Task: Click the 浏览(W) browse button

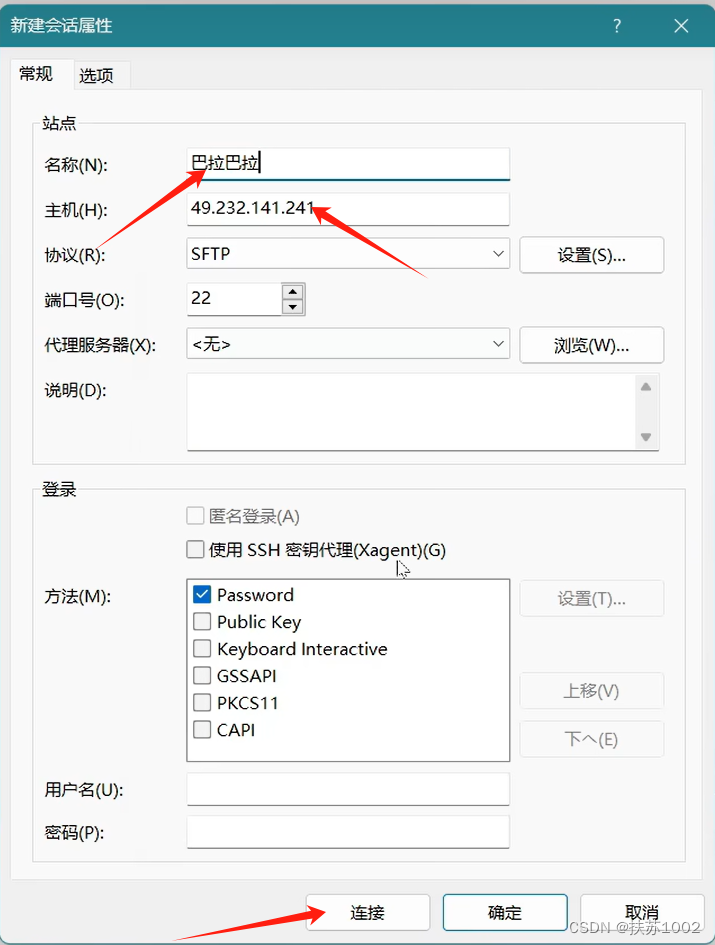Action: [x=591, y=344]
